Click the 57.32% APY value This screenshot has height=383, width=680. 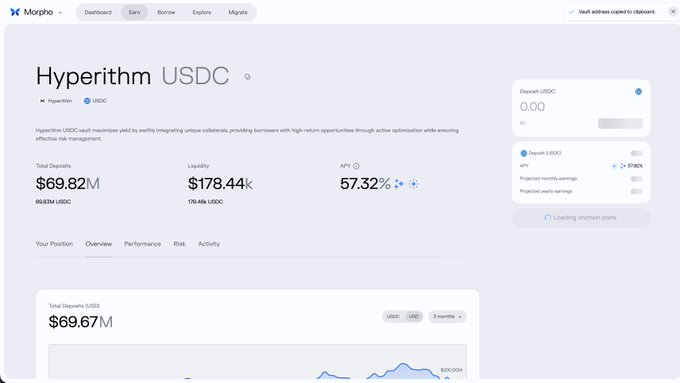(365, 183)
